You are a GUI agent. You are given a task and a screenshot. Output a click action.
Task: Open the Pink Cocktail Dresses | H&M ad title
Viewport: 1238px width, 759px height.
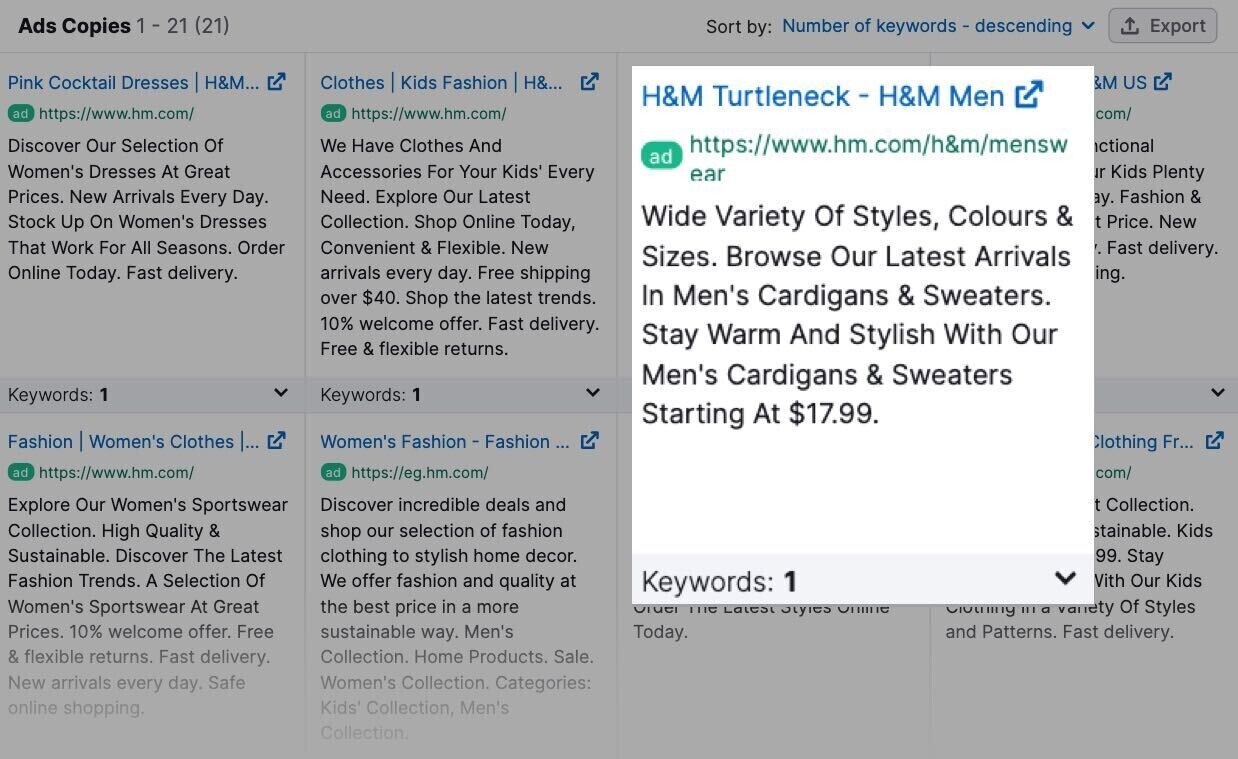(x=134, y=83)
